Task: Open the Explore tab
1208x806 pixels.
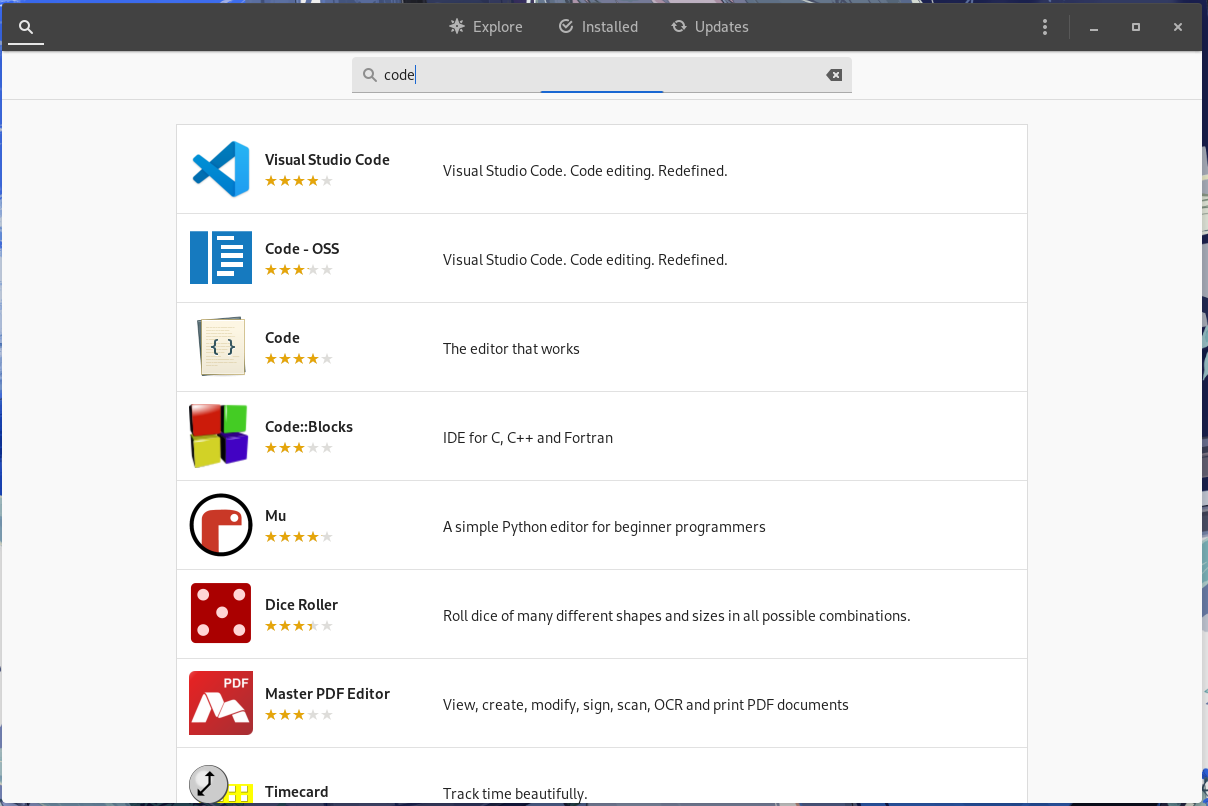Action: (486, 27)
